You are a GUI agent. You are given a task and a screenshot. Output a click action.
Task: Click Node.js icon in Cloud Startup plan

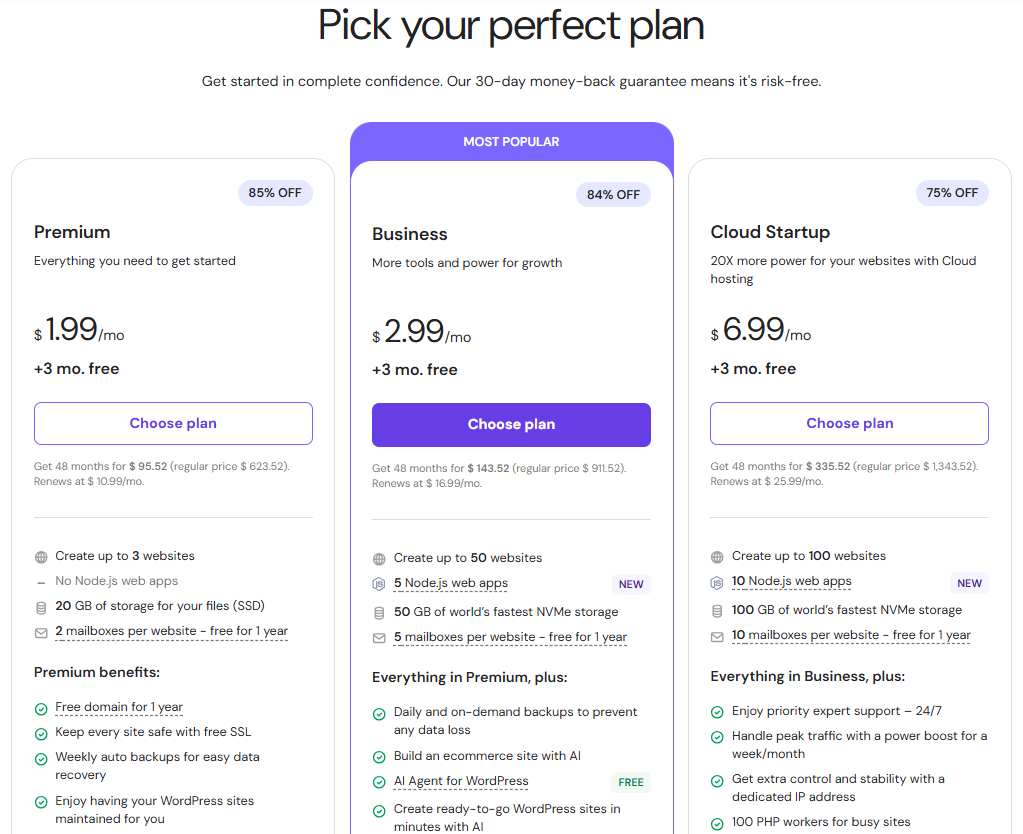[x=717, y=582]
